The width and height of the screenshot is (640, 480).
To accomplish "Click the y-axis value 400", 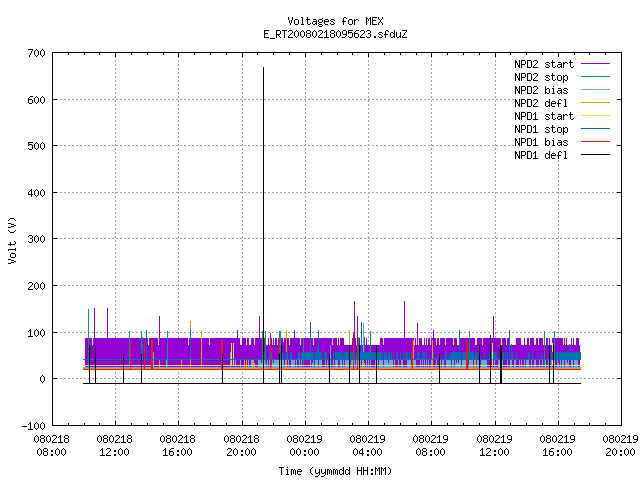I will [36, 193].
